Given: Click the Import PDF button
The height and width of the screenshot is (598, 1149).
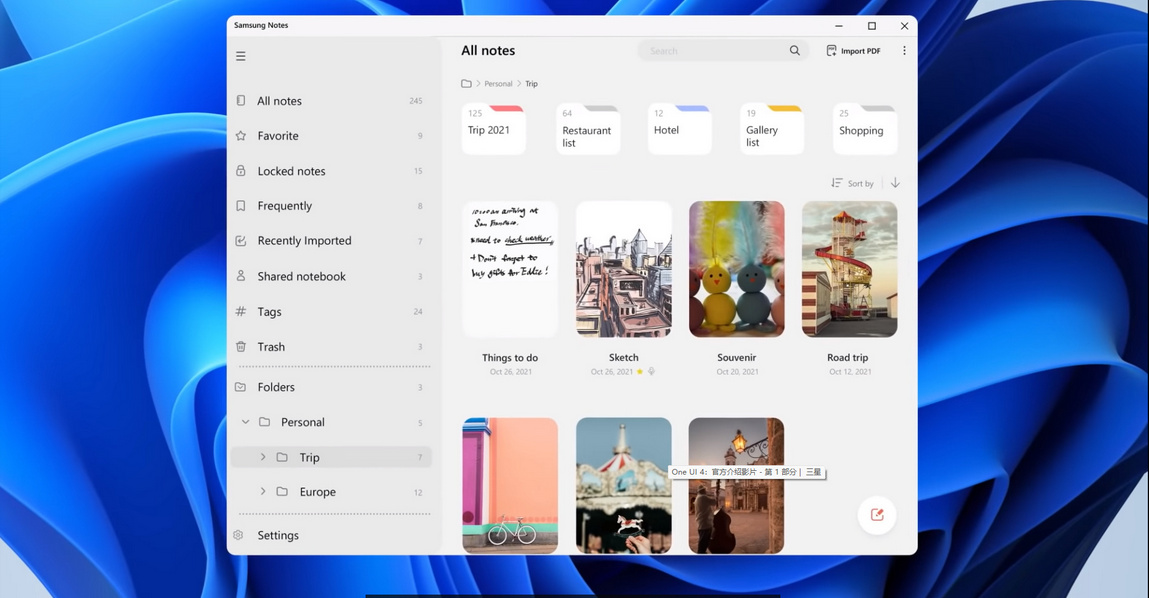Looking at the screenshot, I should [853, 51].
